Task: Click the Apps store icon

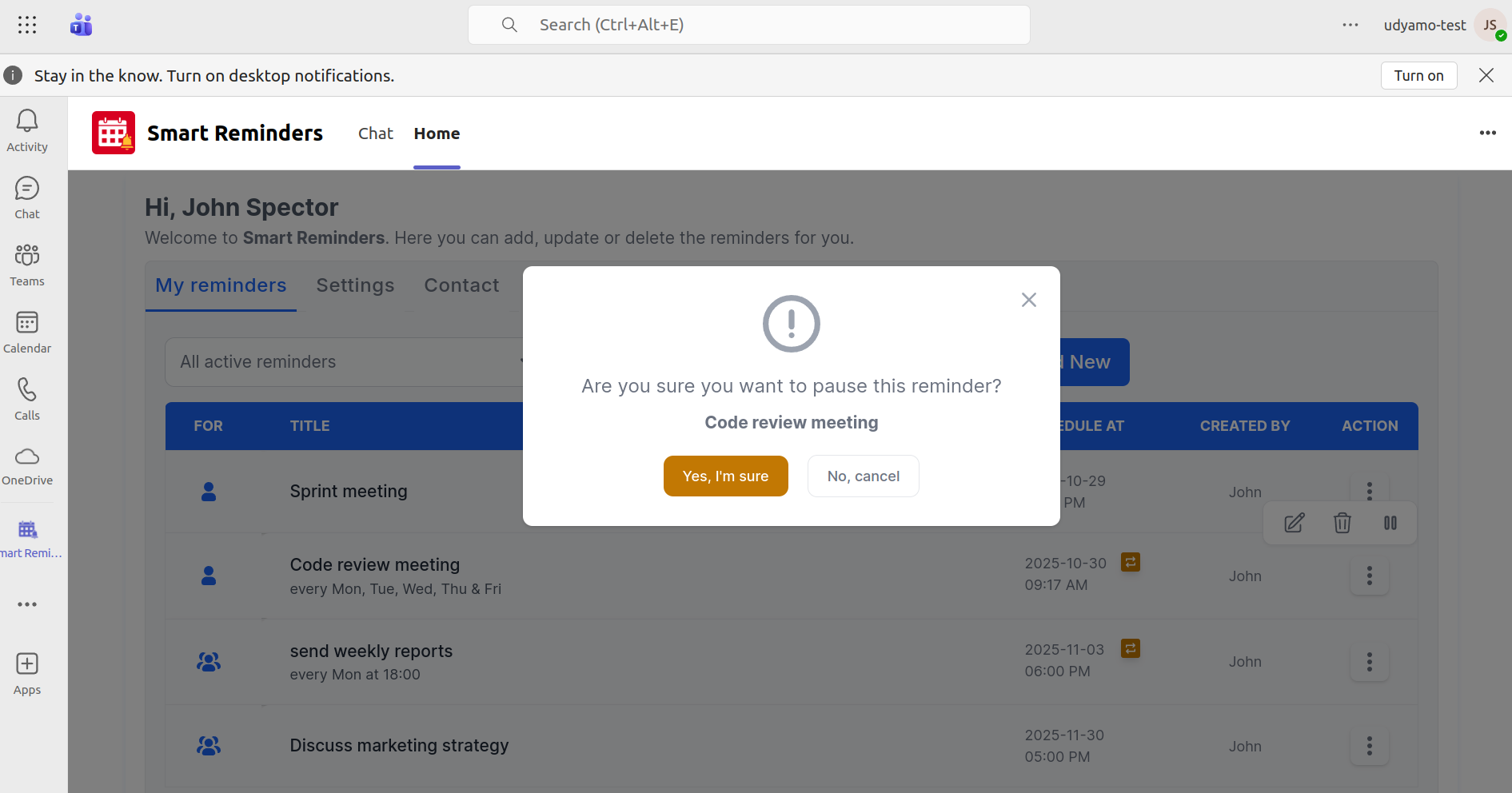Action: 27,674
